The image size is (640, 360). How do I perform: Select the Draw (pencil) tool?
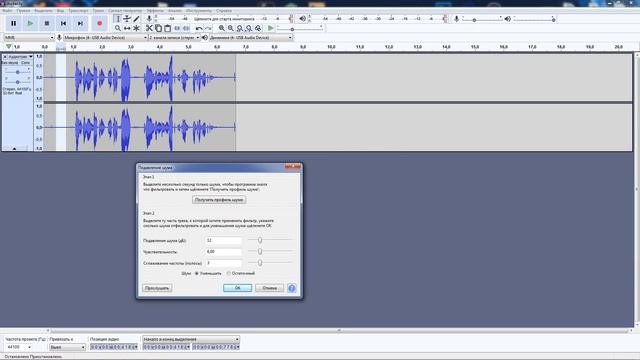pos(136,19)
